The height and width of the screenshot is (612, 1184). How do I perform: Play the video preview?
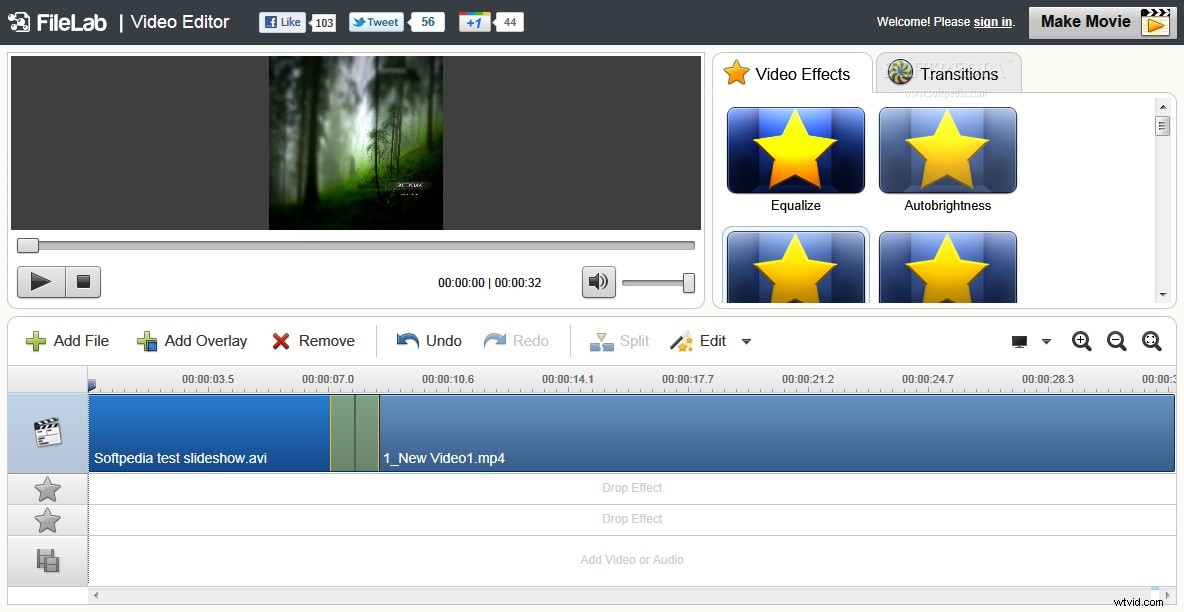click(40, 282)
